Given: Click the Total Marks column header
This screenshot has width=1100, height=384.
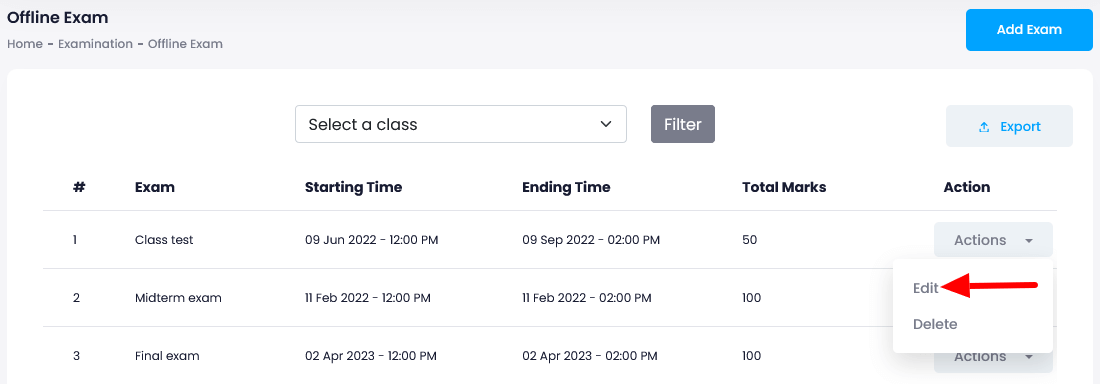Looking at the screenshot, I should click(784, 187).
